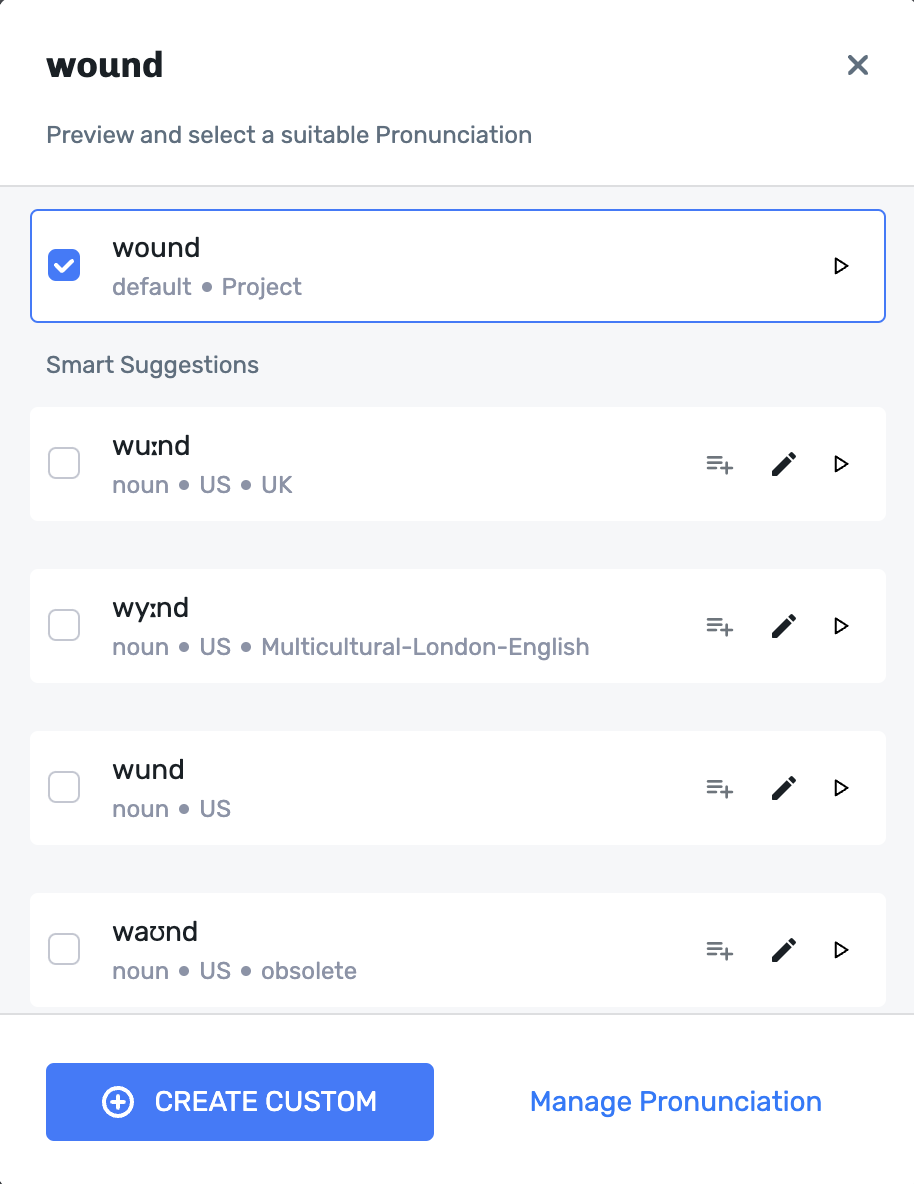914x1184 pixels.
Task: Select the wyːnd pronunciation checkbox
Action: coord(65,626)
